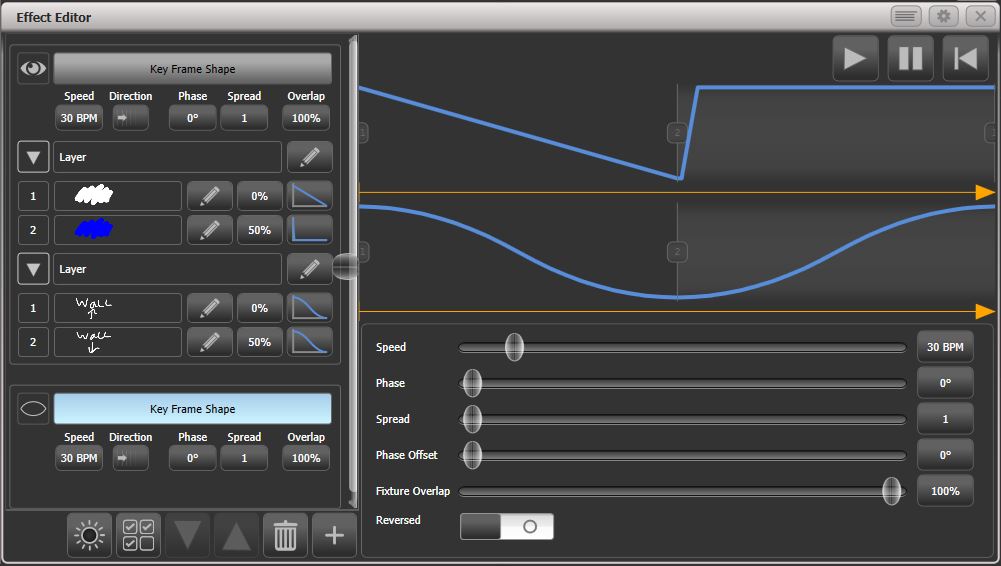Viewport: 1001px width, 566px height.
Task: Click the play button in the preview
Action: pos(855,59)
